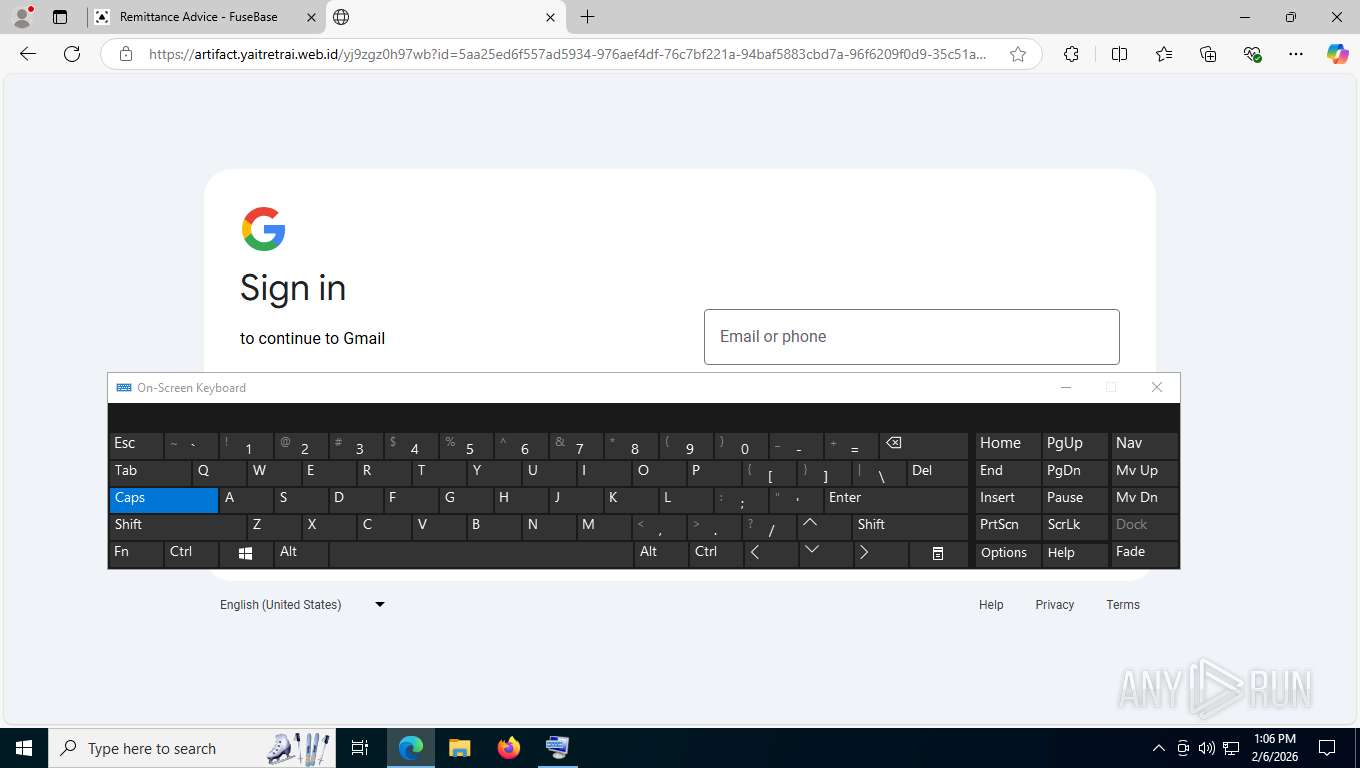Toggle the left Ctrl key
Viewport: 1360px width, 768px height.
tap(191, 553)
